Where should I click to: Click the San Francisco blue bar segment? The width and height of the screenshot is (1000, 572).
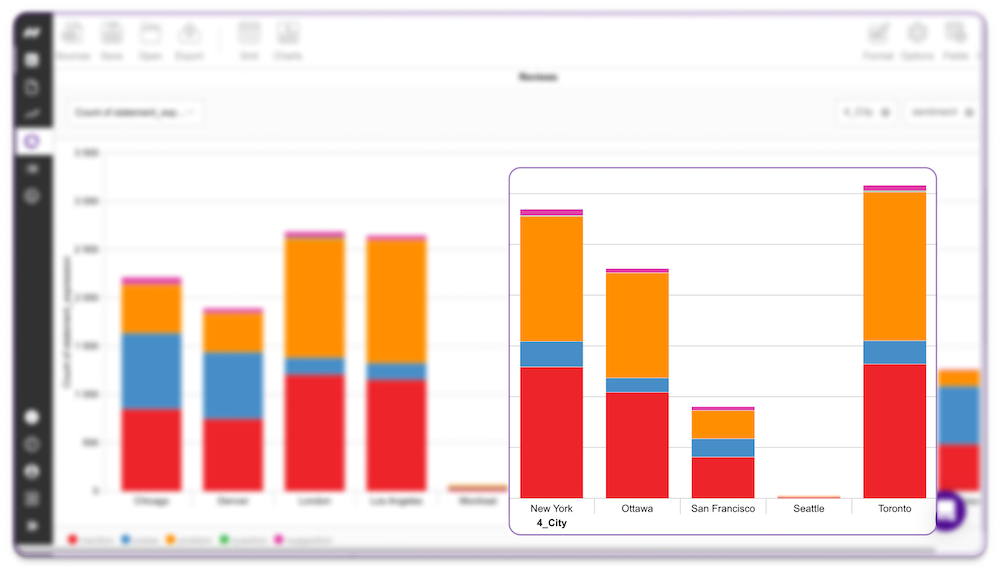click(723, 448)
